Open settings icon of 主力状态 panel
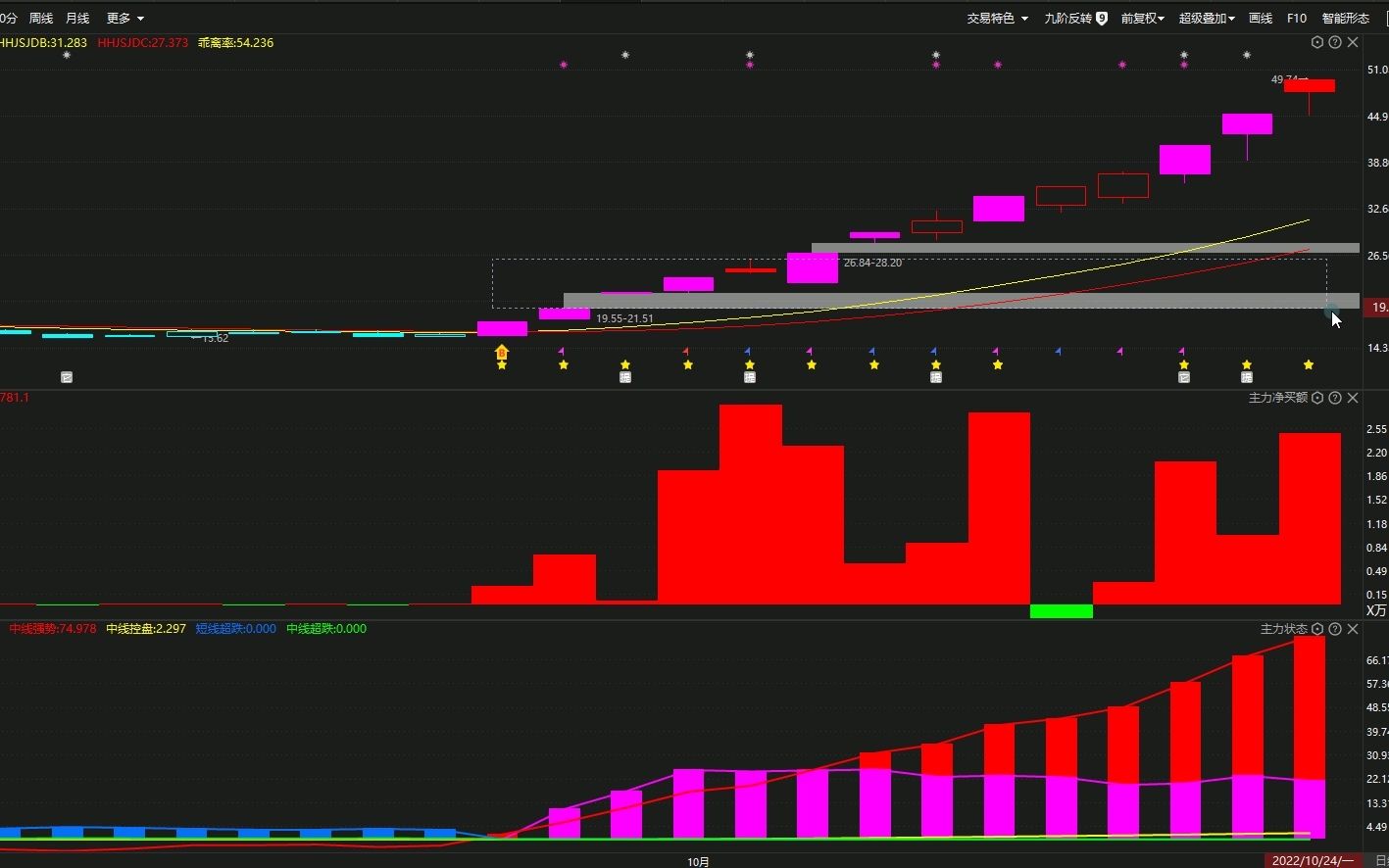This screenshot has width=1389, height=868. pos(1317,629)
